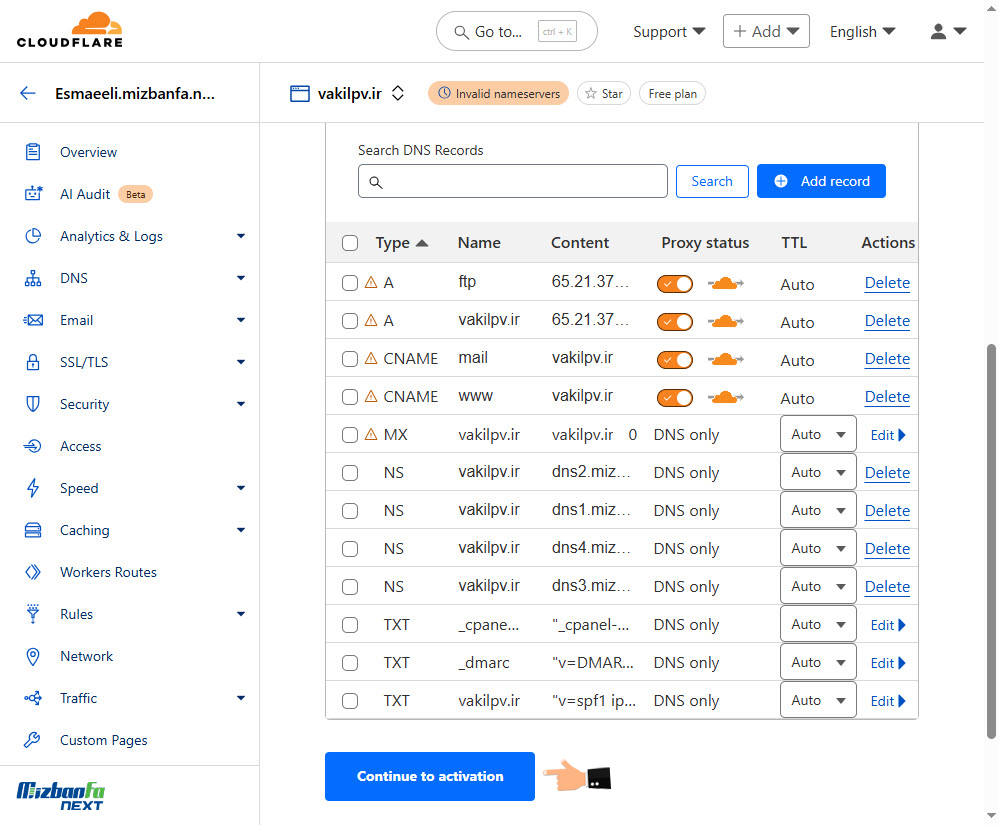The height and width of the screenshot is (825, 999).
Task: Click the orange cloud icon for www record
Action: (726, 398)
